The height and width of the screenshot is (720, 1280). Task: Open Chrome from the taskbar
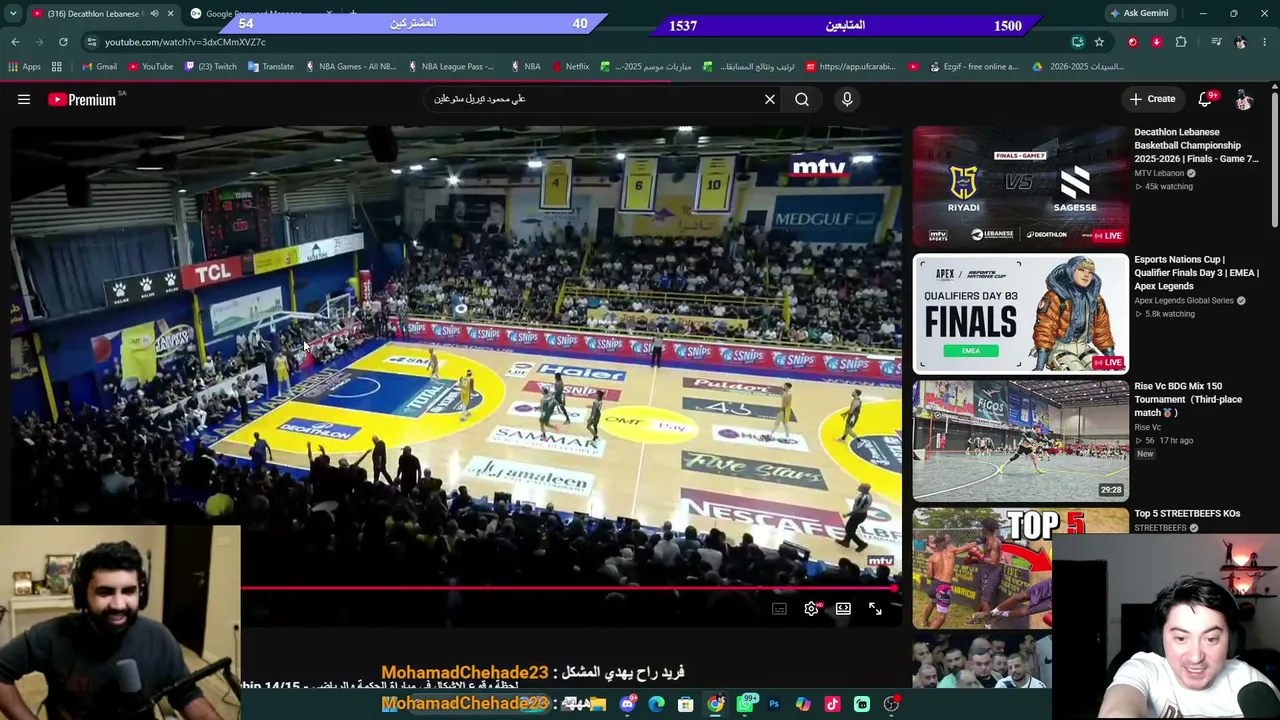tap(715, 704)
